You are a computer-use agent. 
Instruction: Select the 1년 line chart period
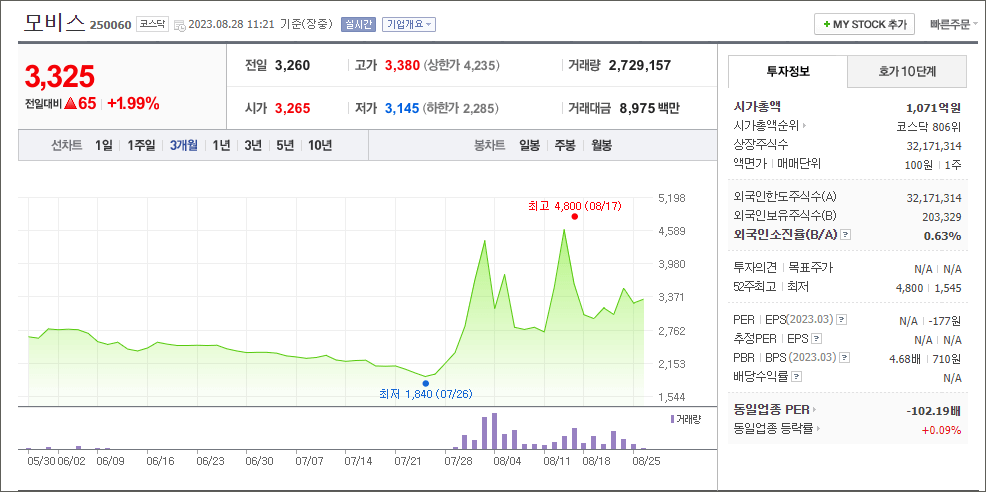click(x=221, y=145)
